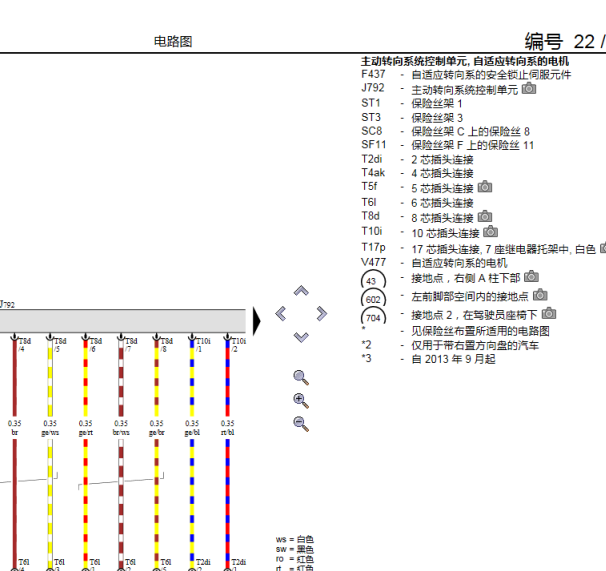Click the 'br/ws' wire color label
This screenshot has height=571, width=606.
tap(121, 432)
